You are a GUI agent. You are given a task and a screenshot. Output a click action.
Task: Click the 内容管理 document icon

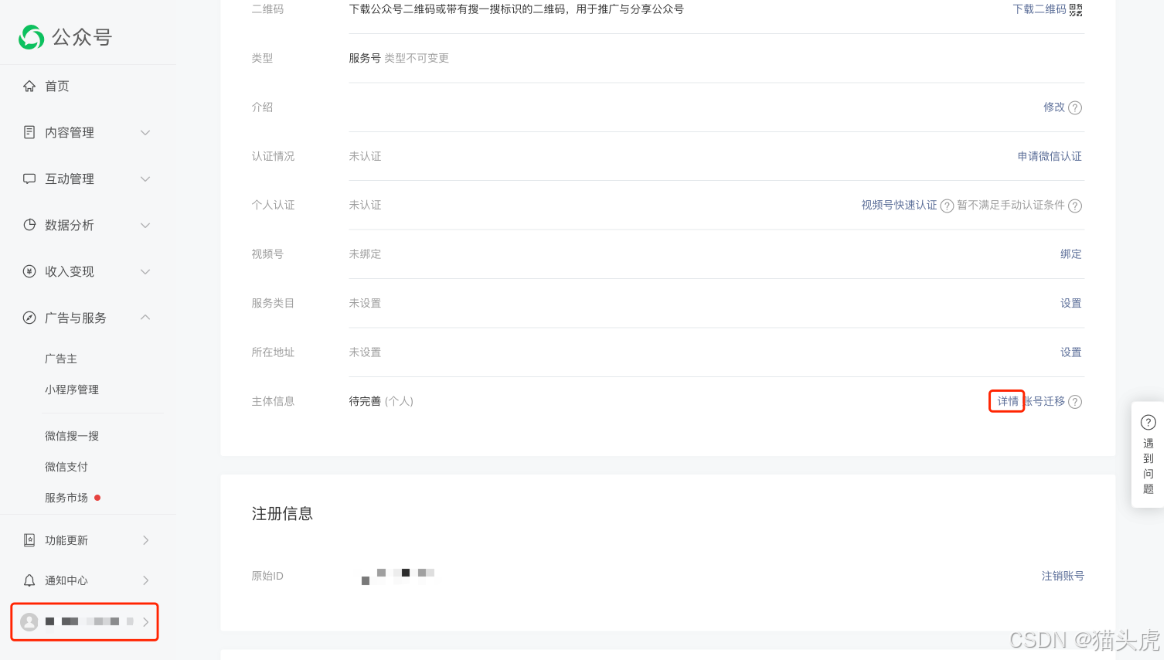coord(29,132)
